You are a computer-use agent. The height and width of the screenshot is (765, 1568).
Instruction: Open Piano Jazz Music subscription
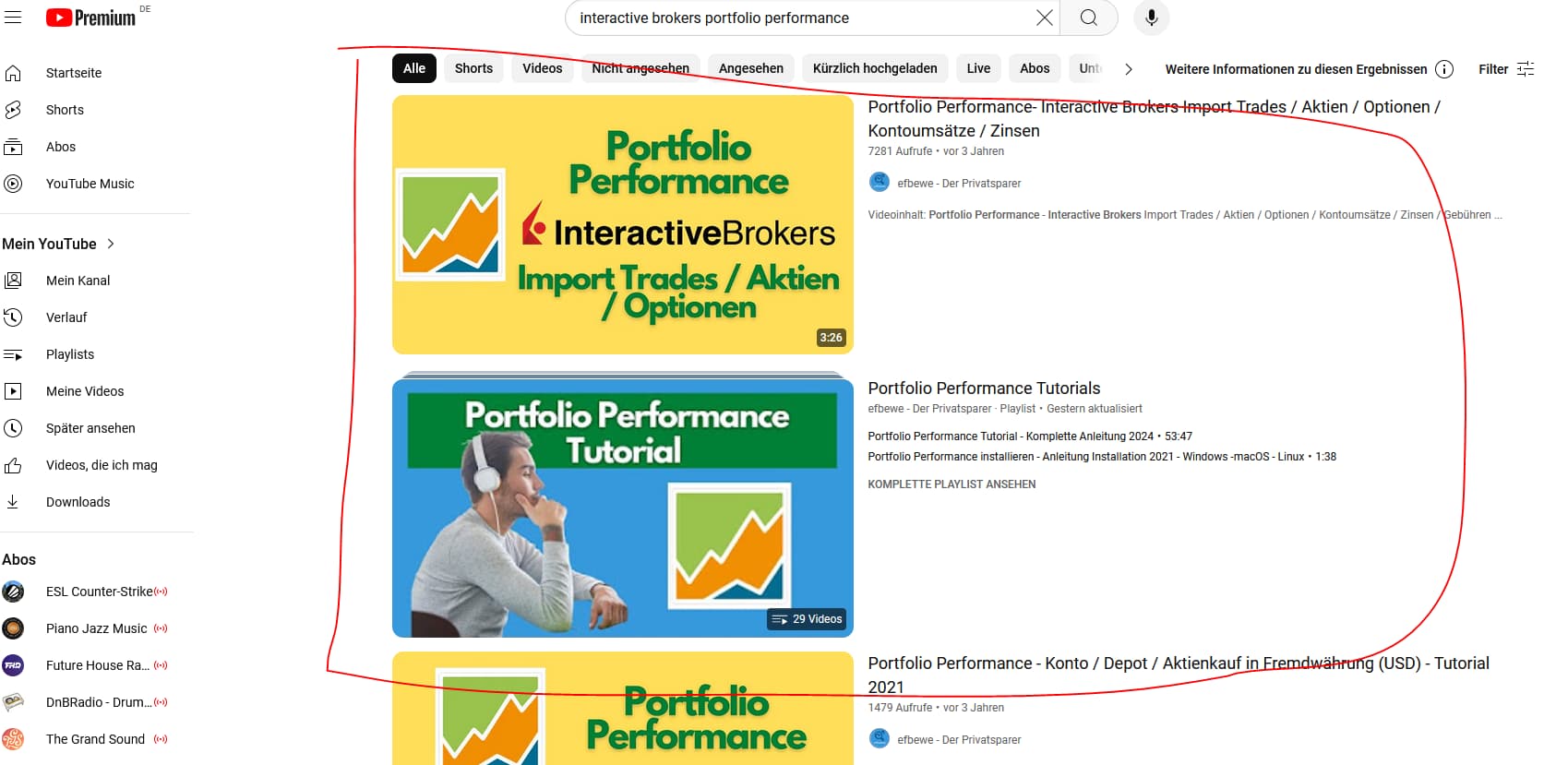[x=96, y=628]
